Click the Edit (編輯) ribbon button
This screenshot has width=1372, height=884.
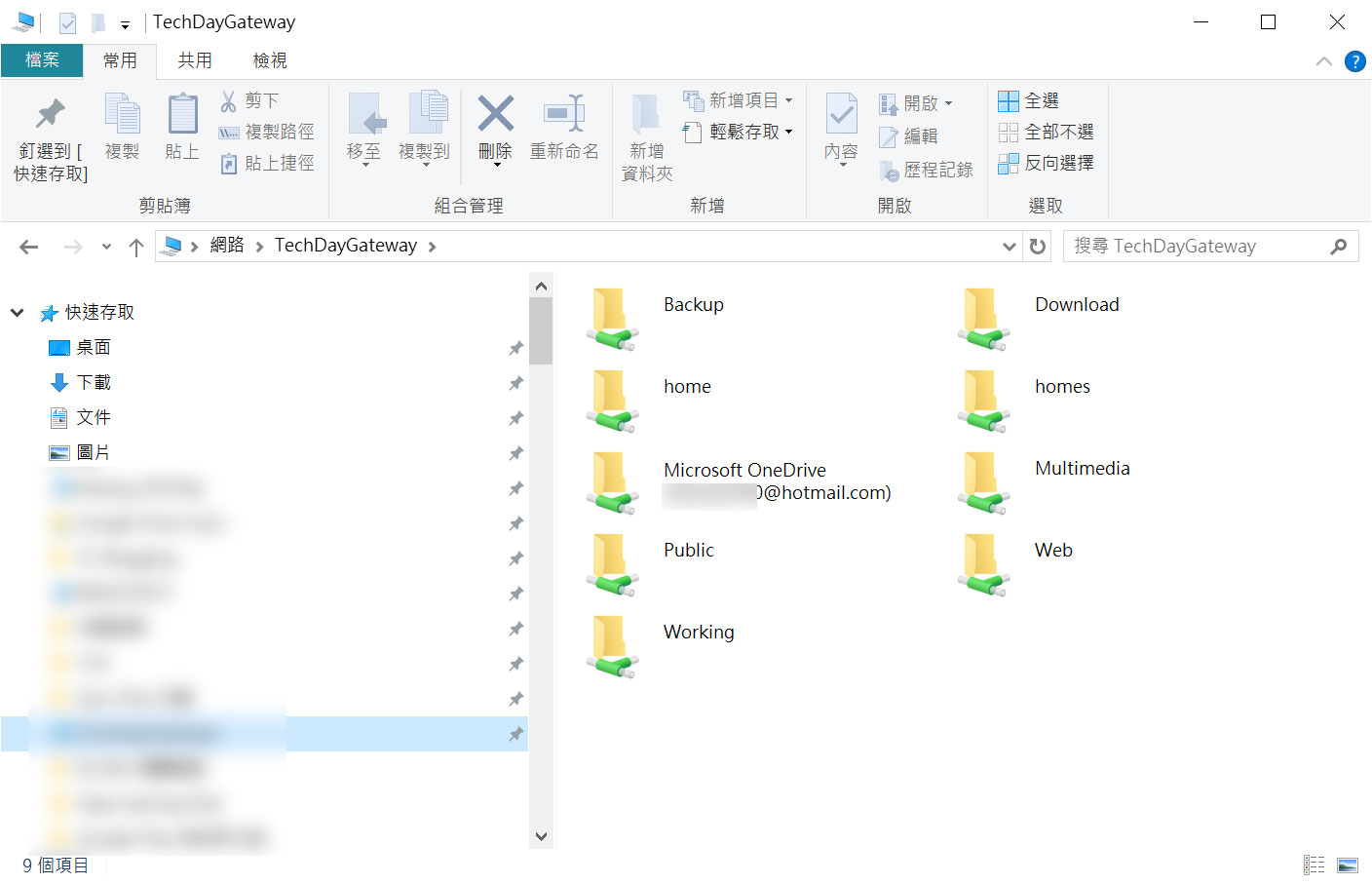tap(908, 136)
